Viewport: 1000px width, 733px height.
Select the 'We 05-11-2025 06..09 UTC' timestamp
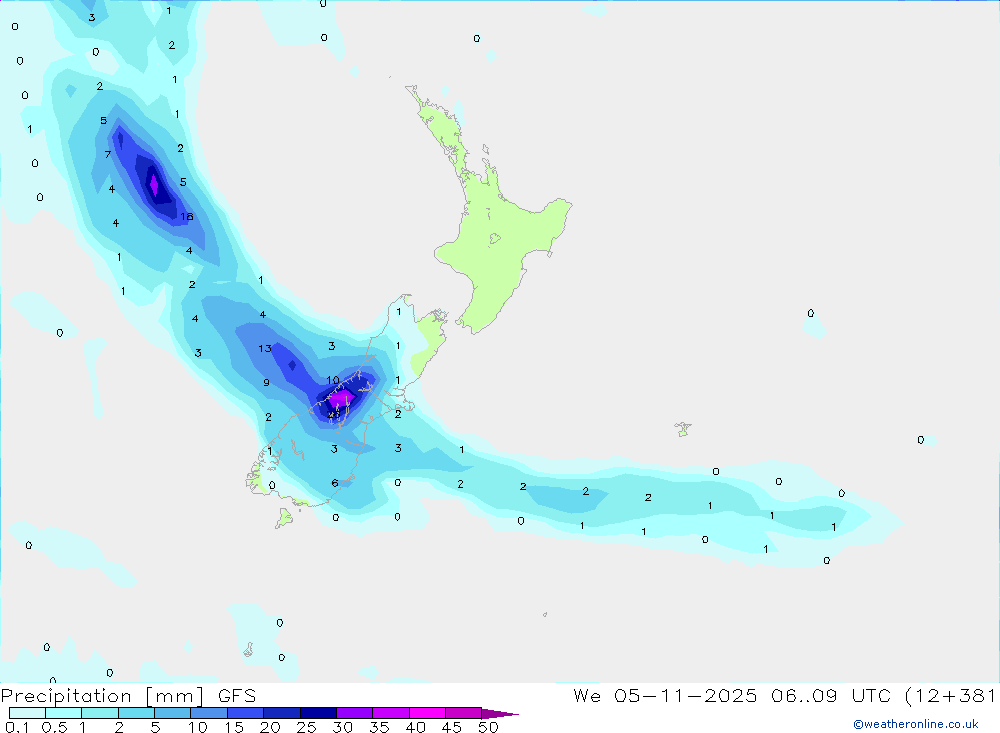(x=732, y=696)
